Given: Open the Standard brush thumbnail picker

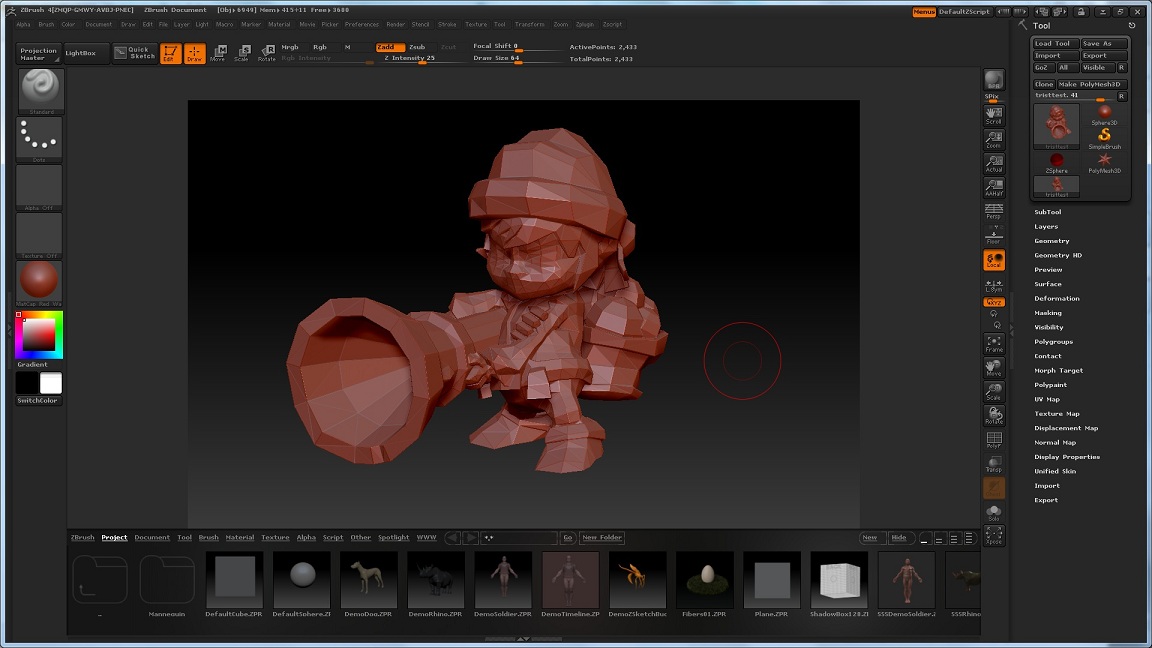Looking at the screenshot, I should tap(40, 90).
